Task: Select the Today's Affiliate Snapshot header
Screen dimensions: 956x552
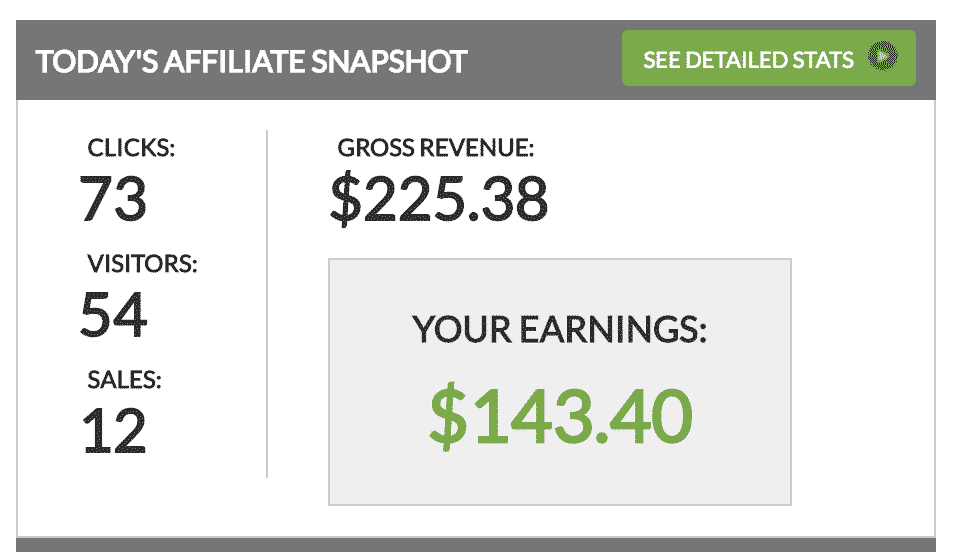Action: click(x=251, y=62)
